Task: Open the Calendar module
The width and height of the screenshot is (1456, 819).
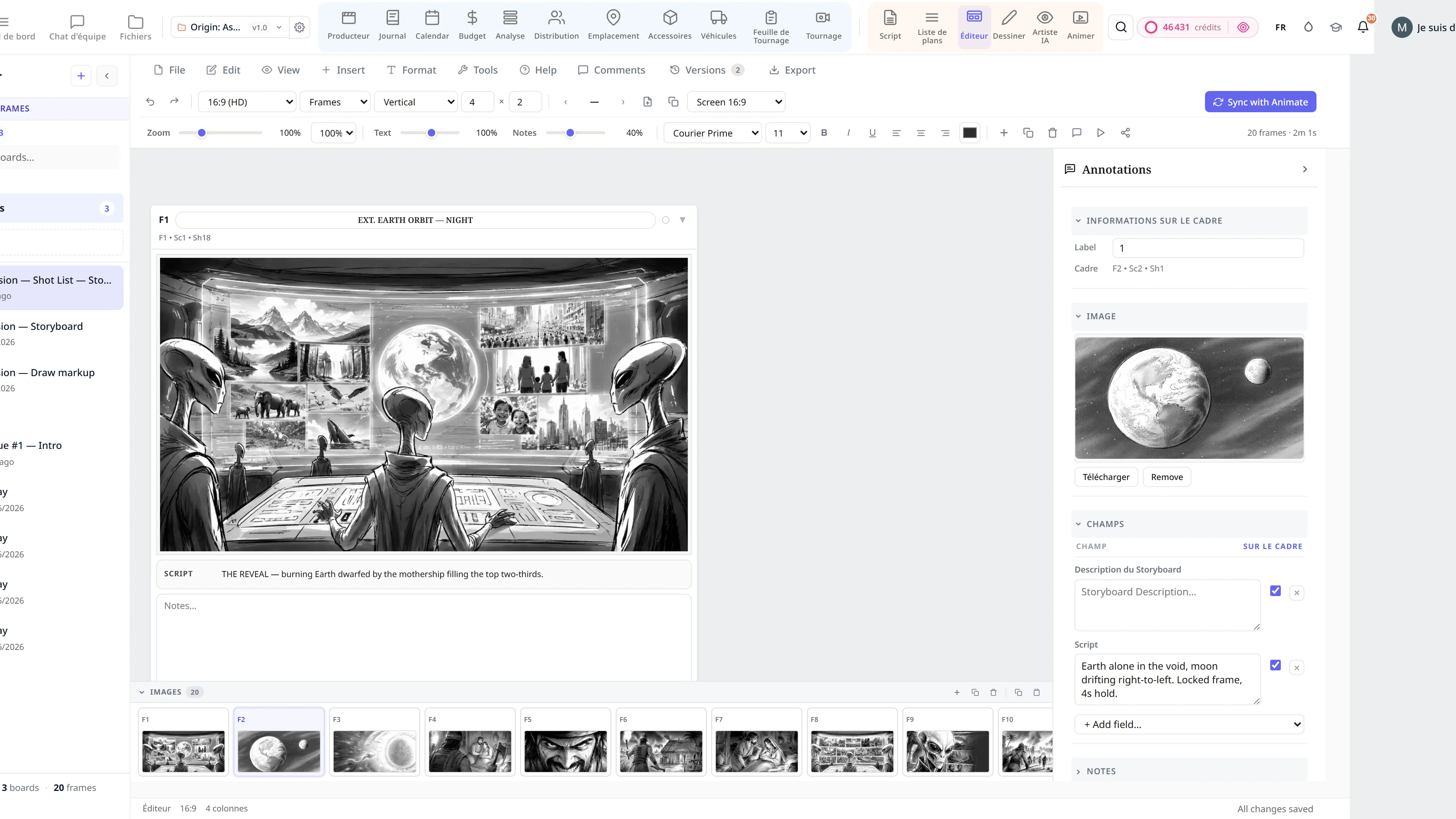Action: [432, 26]
